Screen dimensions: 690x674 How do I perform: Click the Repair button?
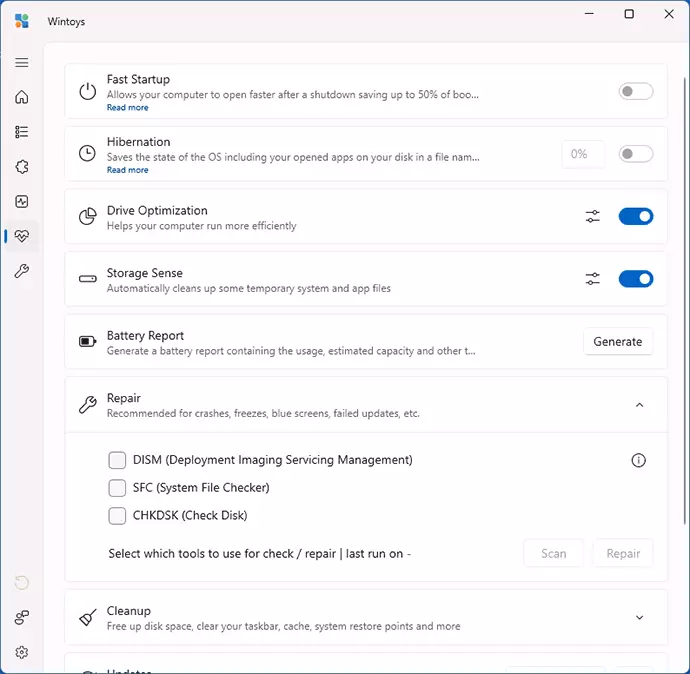pyautogui.click(x=623, y=553)
